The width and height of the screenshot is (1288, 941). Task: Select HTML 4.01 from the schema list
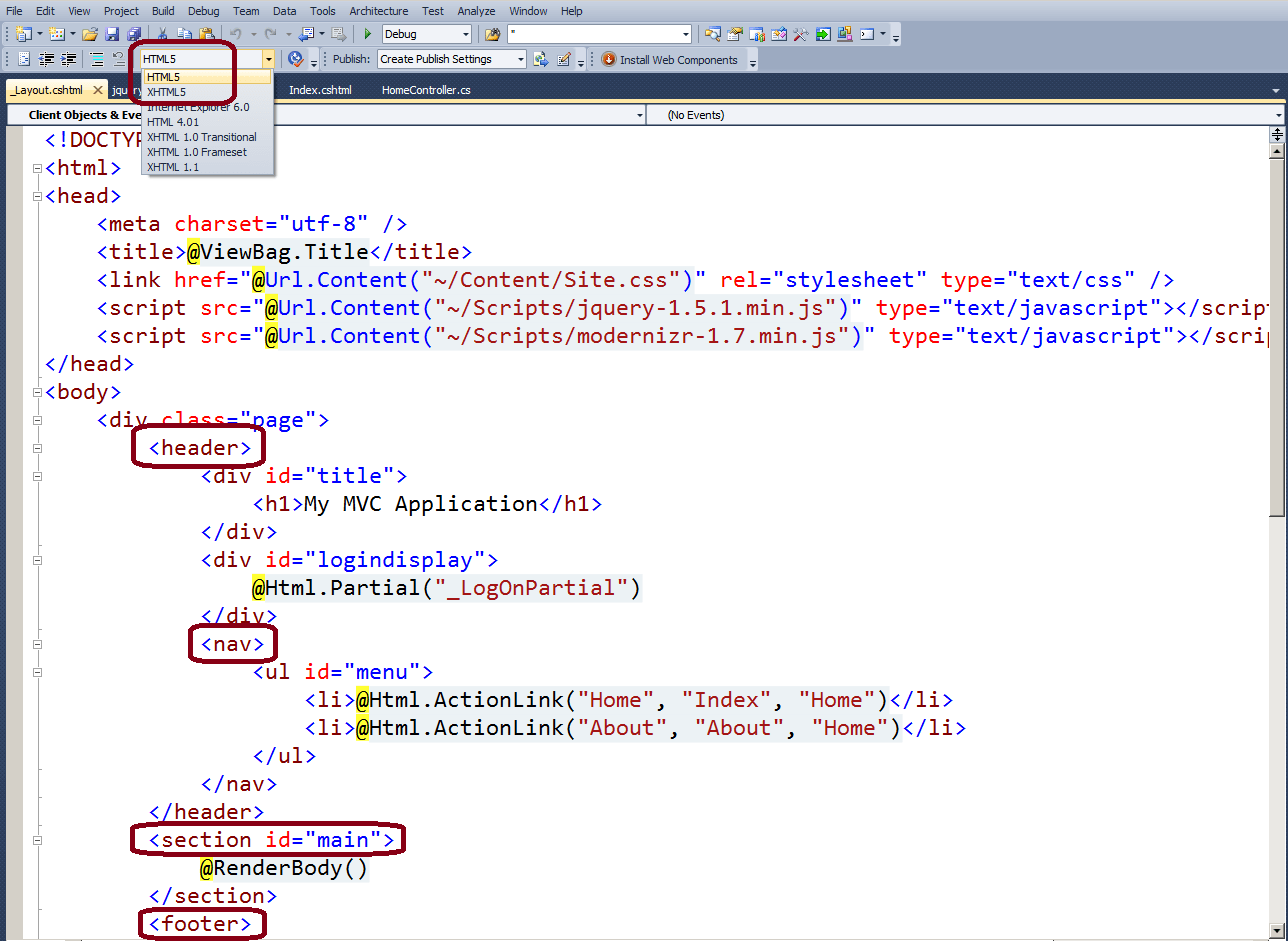[206, 121]
